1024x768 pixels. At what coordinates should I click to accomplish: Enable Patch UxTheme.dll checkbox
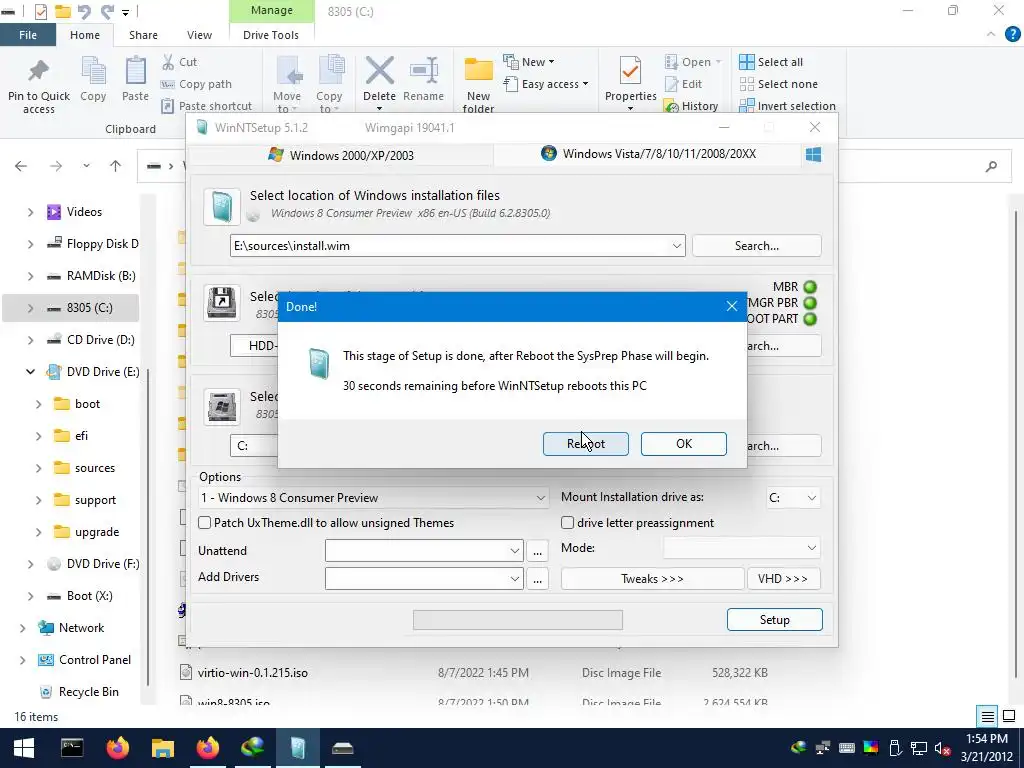tap(204, 522)
